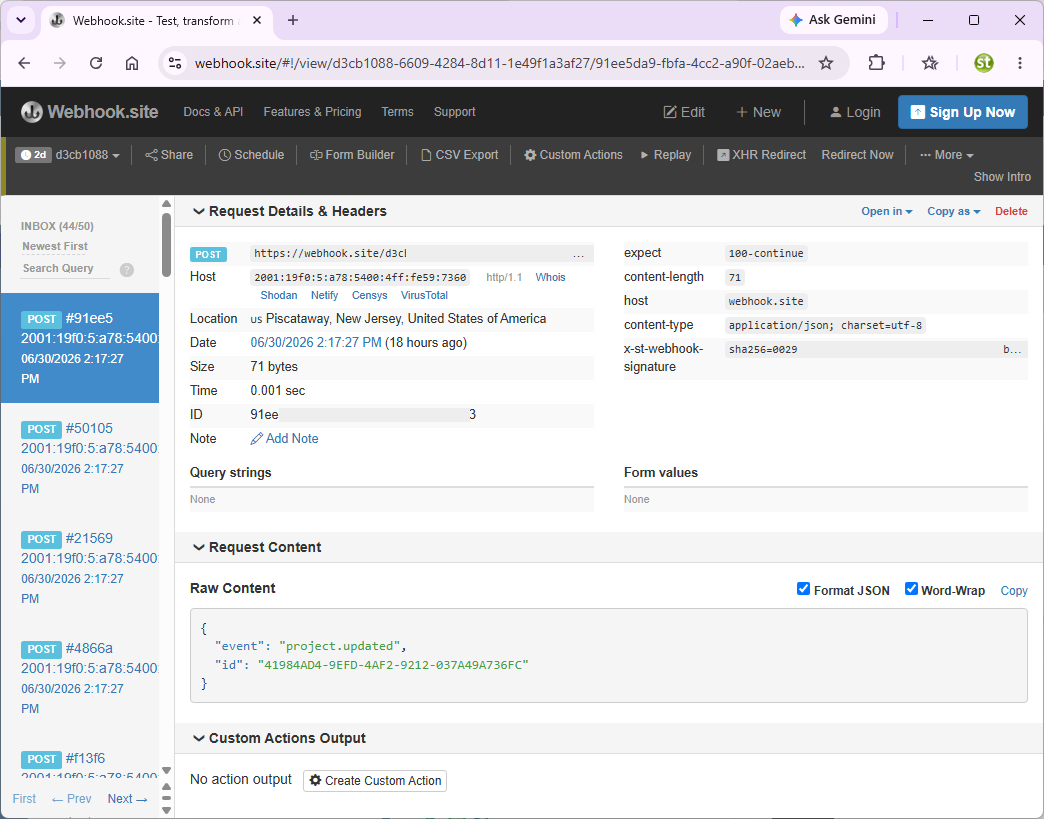
Task: Click Edit in the top bar
Action: click(x=684, y=112)
